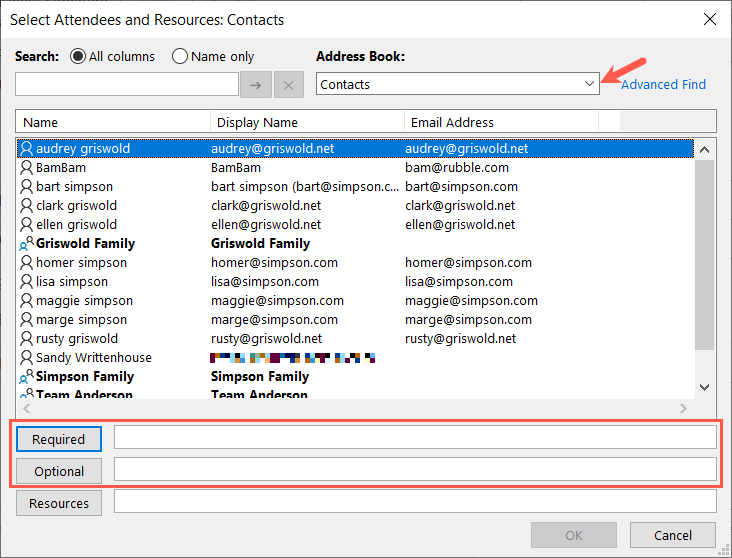Click display name lisa@simpson.com
The image size is (732, 558).
coord(265,282)
